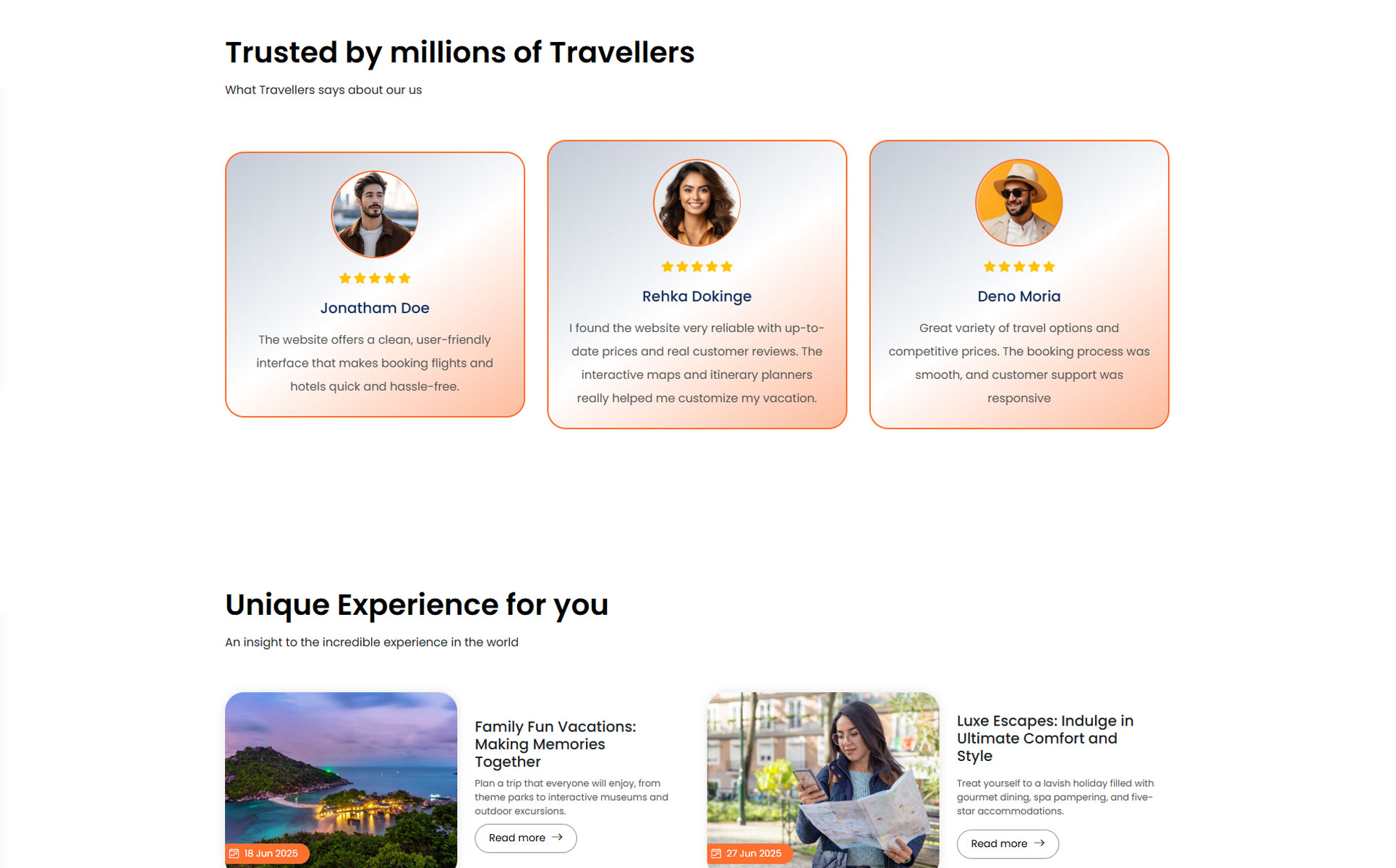
Task: Click Deno Moria's avatar with hat
Action: point(1018,203)
